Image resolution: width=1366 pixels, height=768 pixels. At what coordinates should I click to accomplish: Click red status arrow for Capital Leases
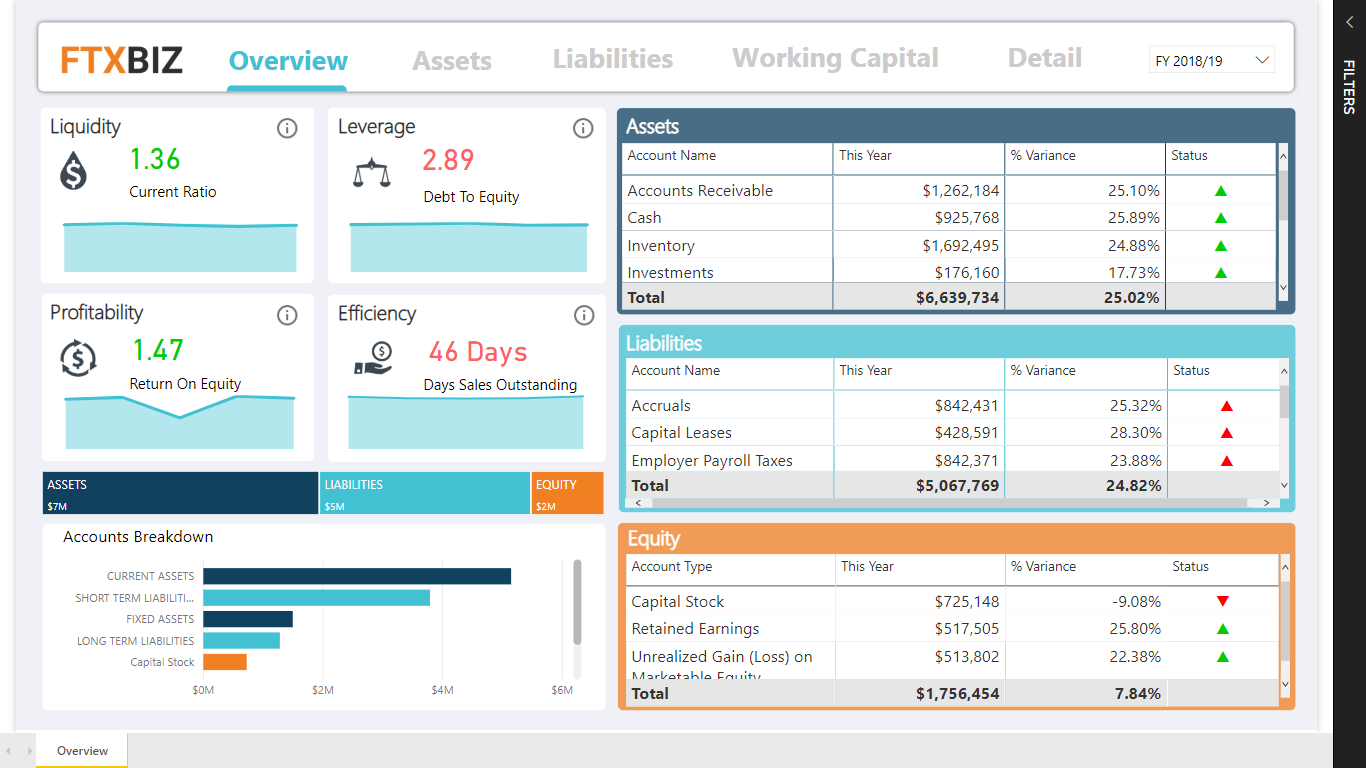tap(1227, 433)
